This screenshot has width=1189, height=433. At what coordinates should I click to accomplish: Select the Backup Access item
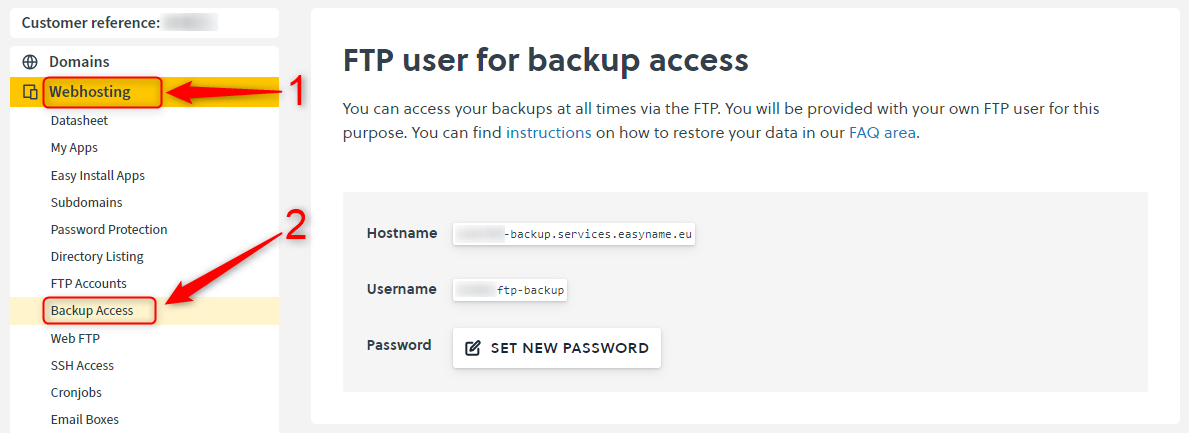point(92,310)
